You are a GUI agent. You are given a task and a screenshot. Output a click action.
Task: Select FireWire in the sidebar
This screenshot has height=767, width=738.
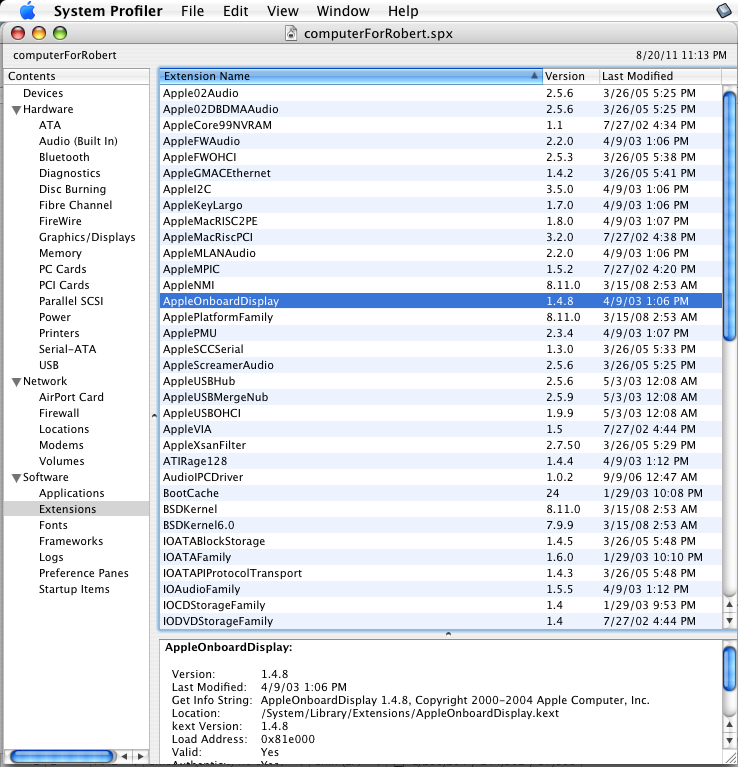(60, 221)
